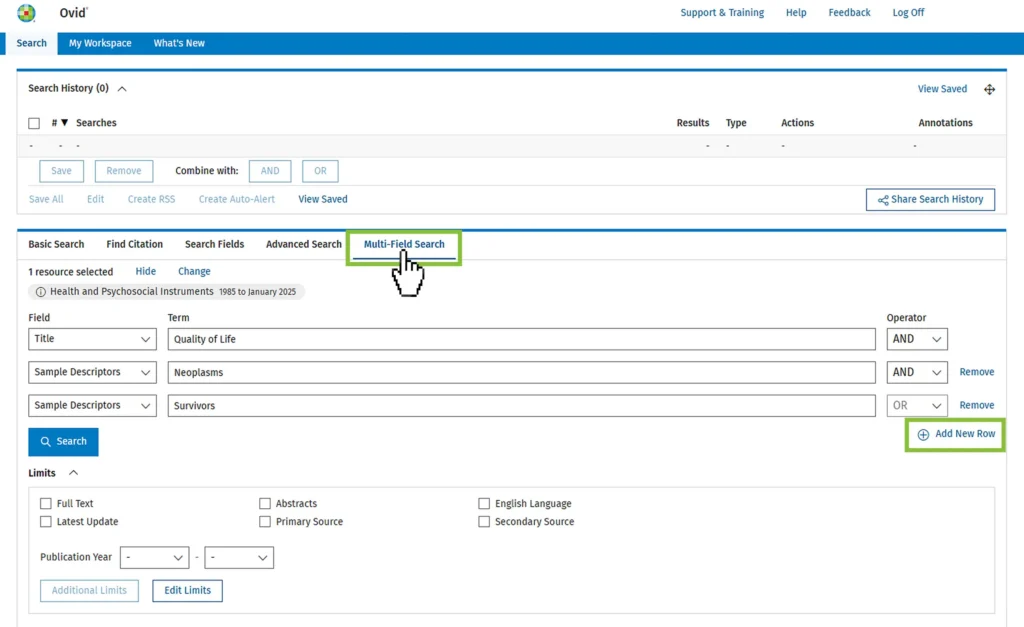Open the Publication Year start dropdown
This screenshot has width=1024, height=627.
click(155, 558)
